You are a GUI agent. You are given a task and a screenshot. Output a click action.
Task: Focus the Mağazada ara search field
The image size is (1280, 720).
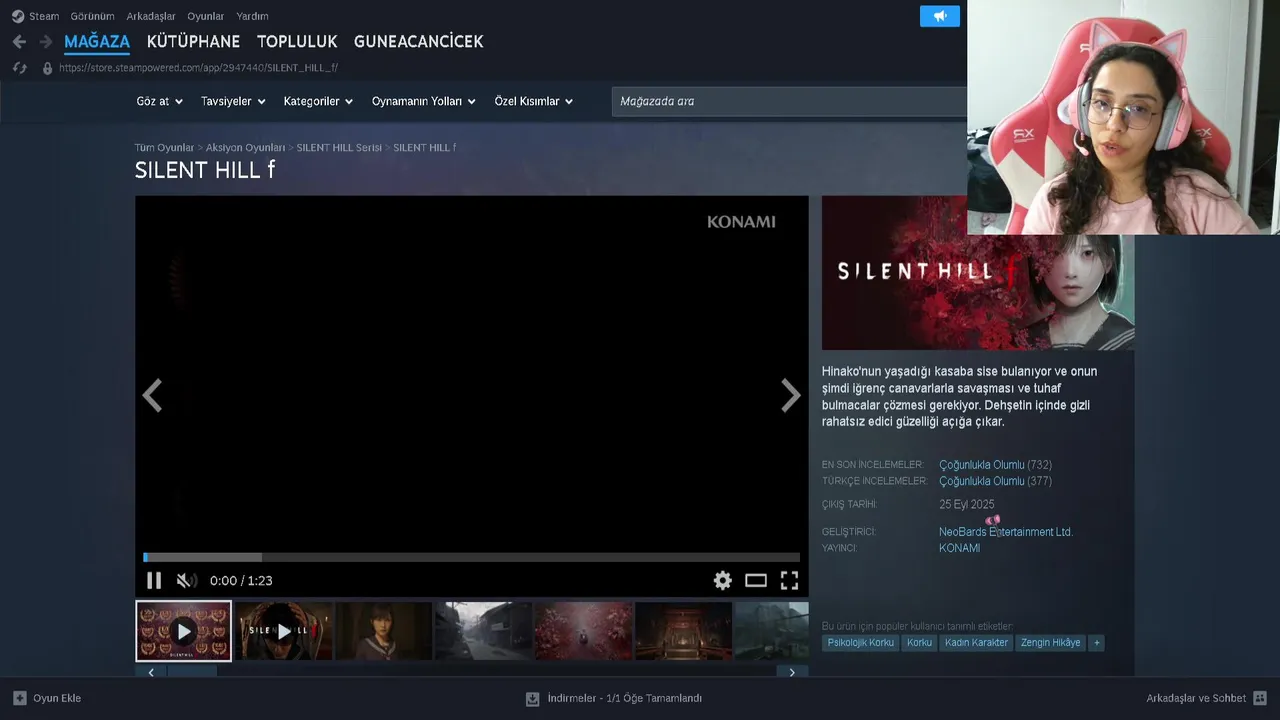tap(789, 101)
